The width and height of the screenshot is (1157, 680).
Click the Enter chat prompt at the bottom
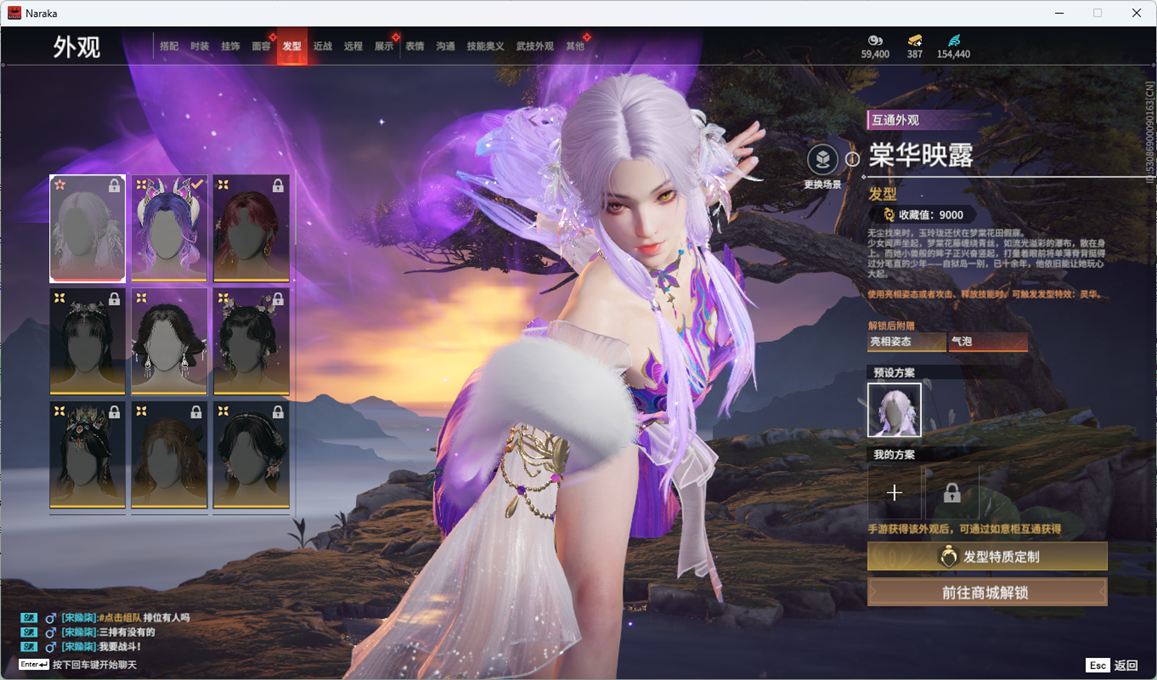point(78,665)
